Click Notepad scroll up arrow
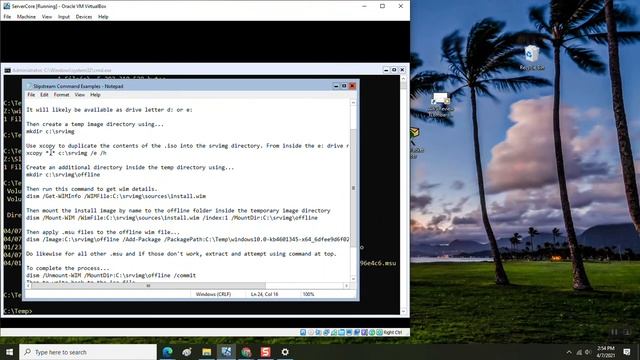This screenshot has height=360, width=640. coord(353,103)
